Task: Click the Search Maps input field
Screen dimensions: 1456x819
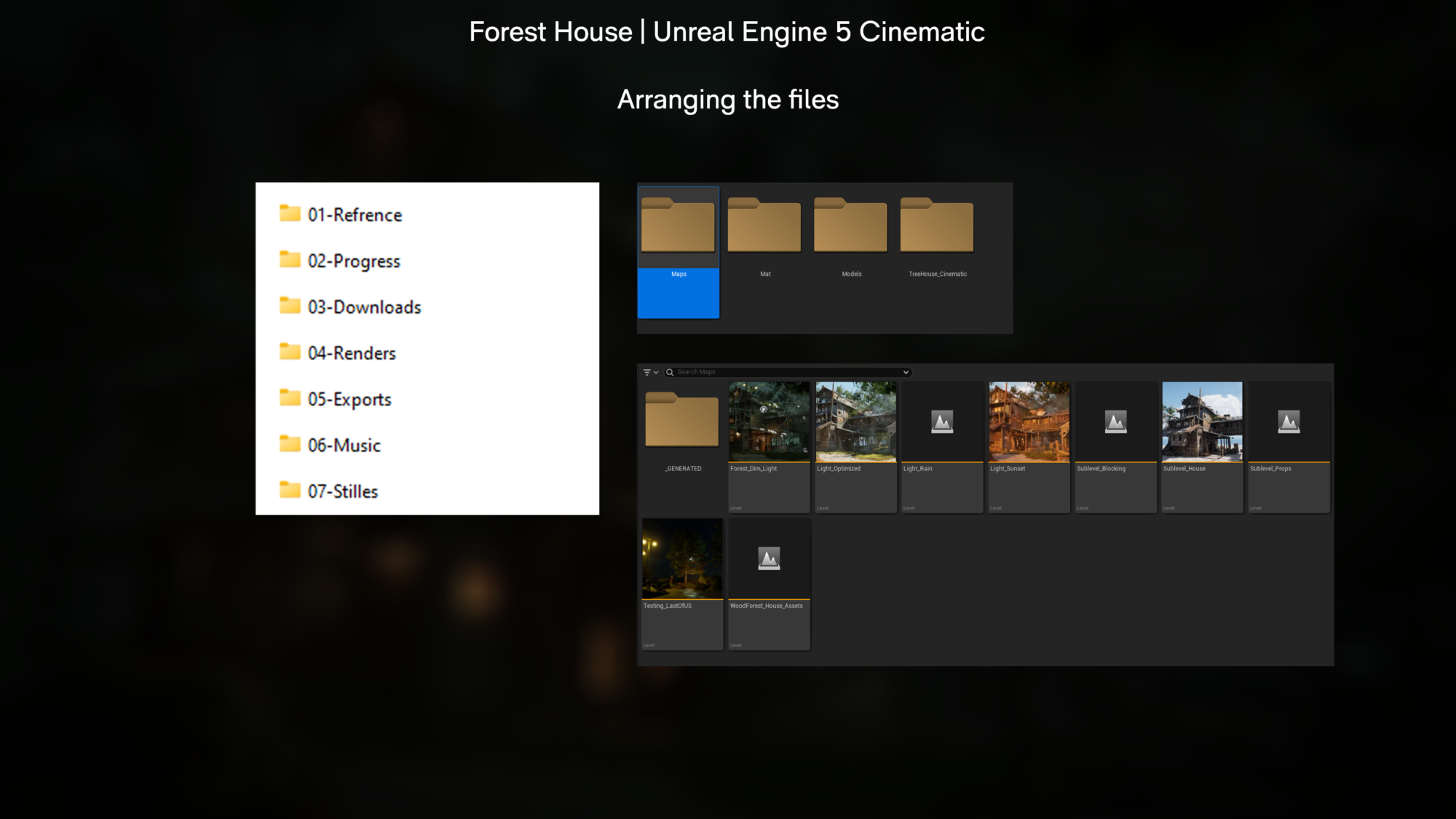Action: point(786,372)
